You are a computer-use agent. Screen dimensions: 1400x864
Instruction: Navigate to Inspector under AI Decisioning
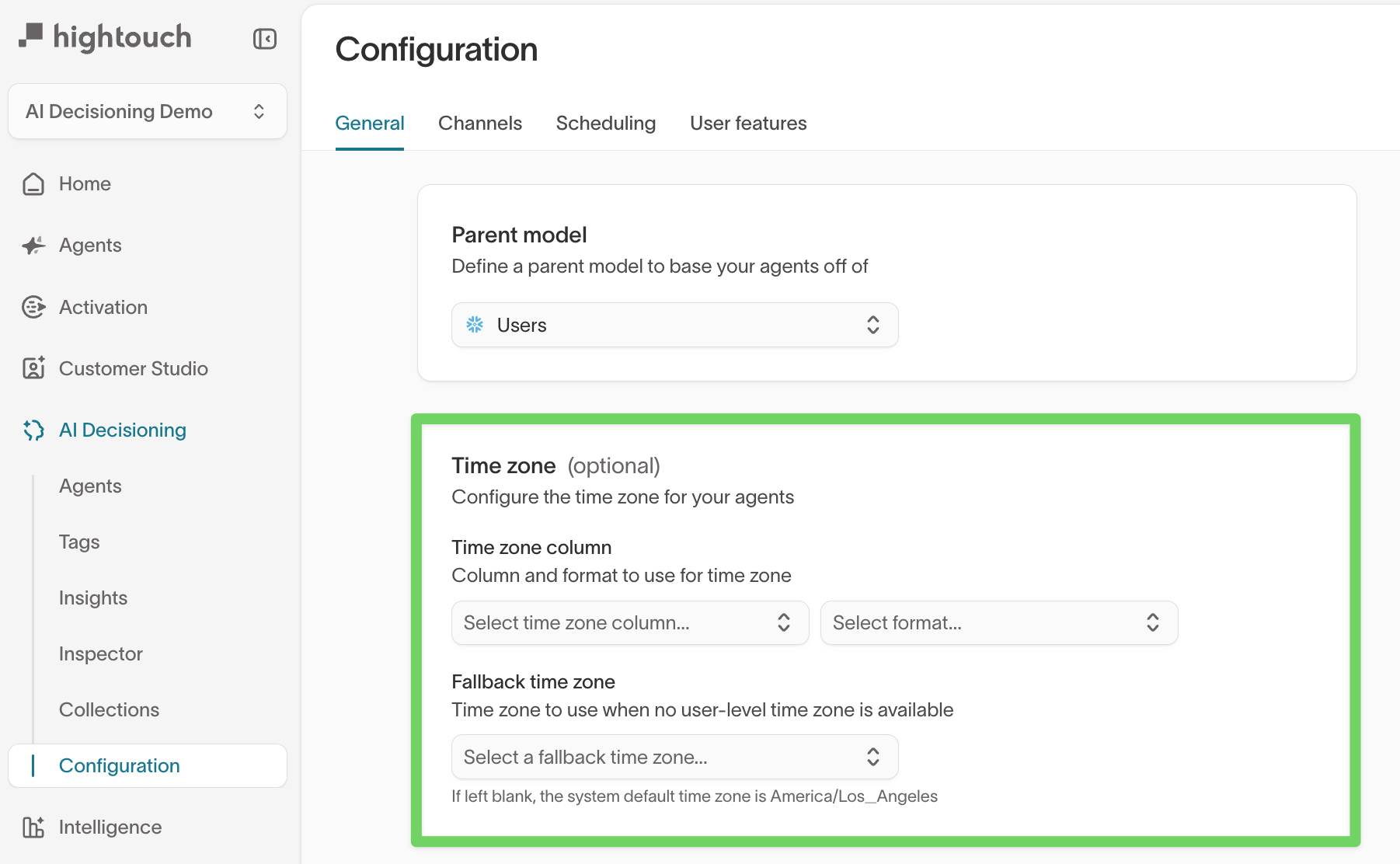point(101,653)
